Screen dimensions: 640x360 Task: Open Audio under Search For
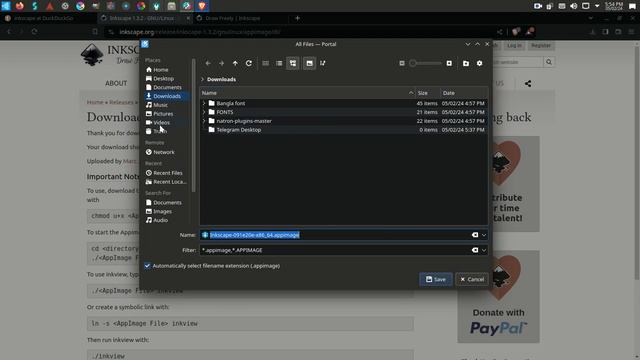tap(157, 220)
